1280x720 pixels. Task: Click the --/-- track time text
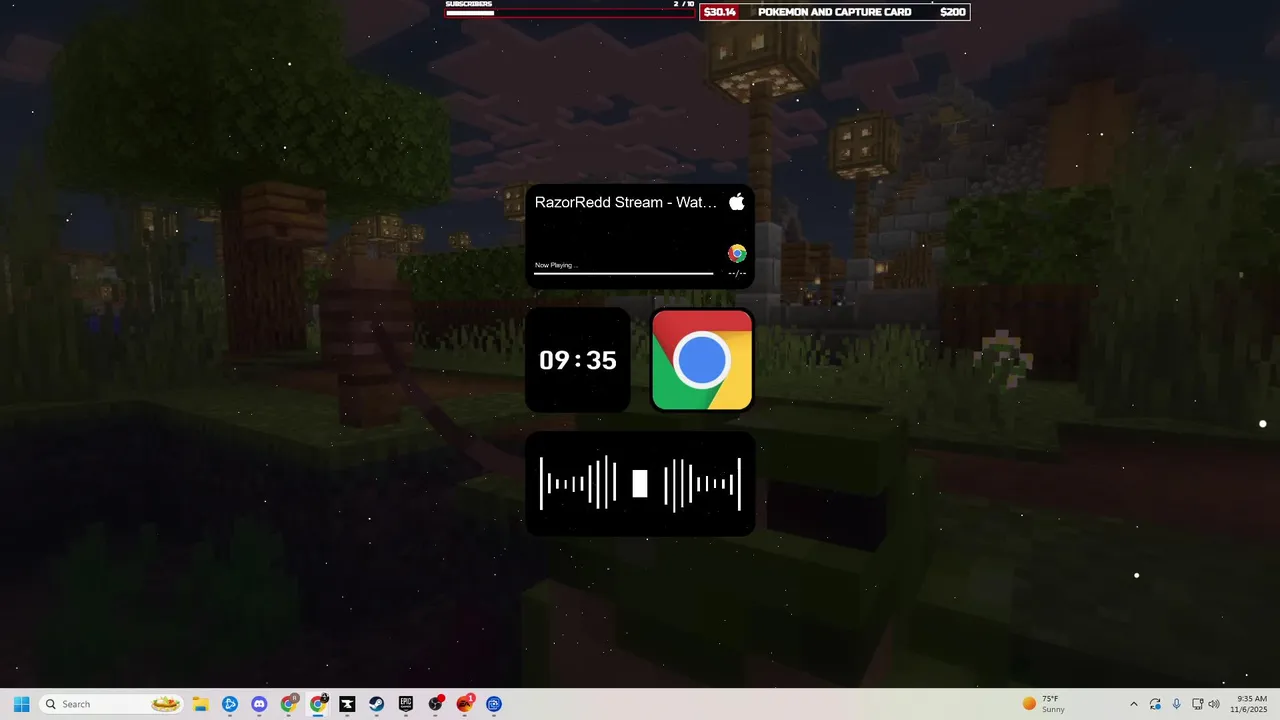pyautogui.click(x=737, y=273)
